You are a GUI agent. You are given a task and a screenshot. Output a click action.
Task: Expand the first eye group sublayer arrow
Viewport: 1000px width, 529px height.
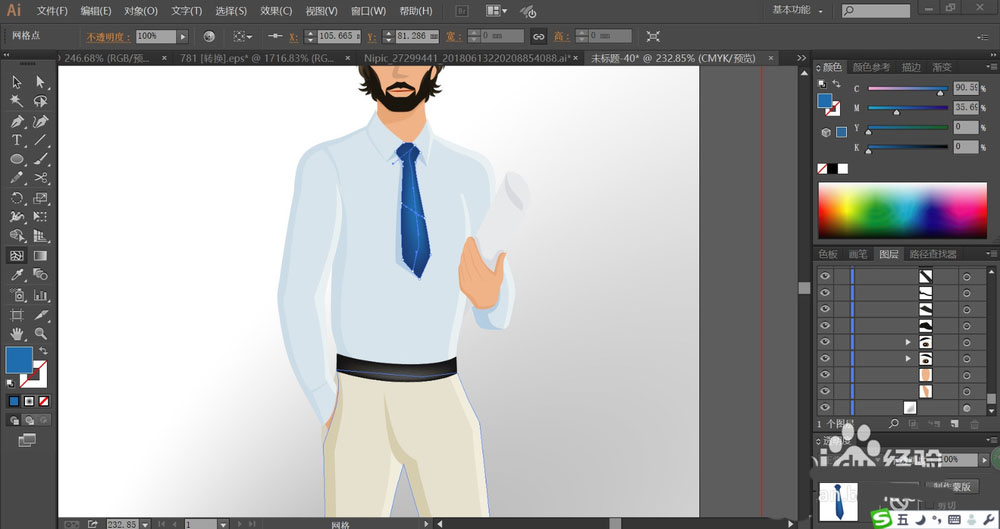(908, 343)
